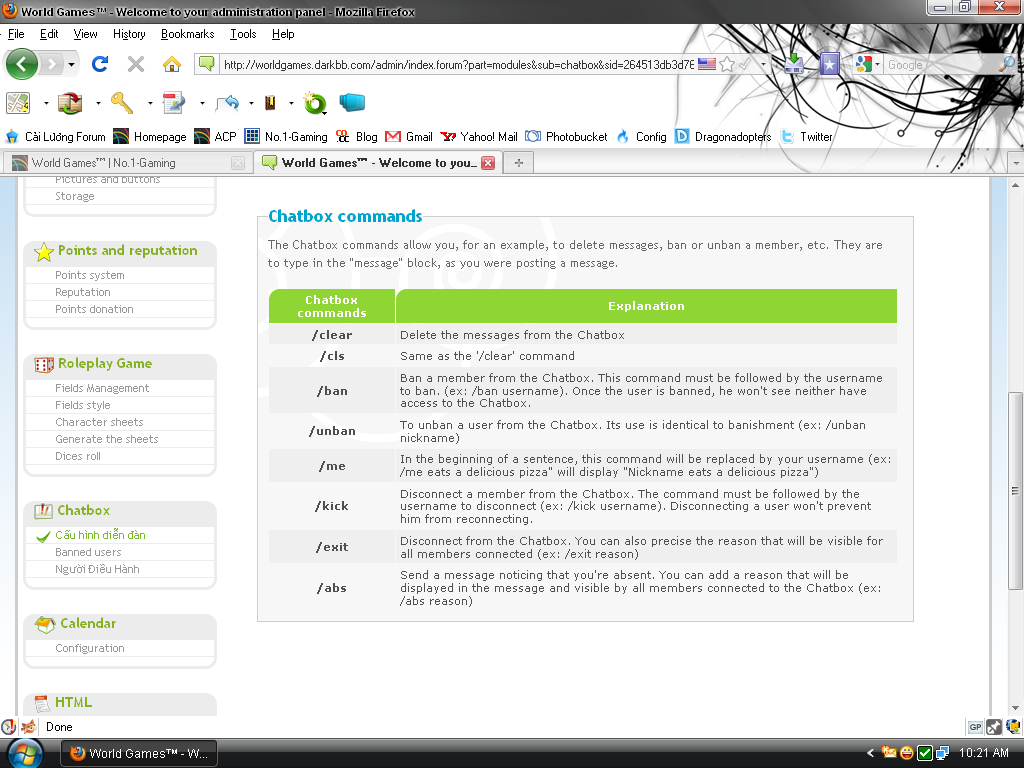Click the green circular refresh toolbar icon
The width and height of the screenshot is (1024, 768).
[315, 103]
